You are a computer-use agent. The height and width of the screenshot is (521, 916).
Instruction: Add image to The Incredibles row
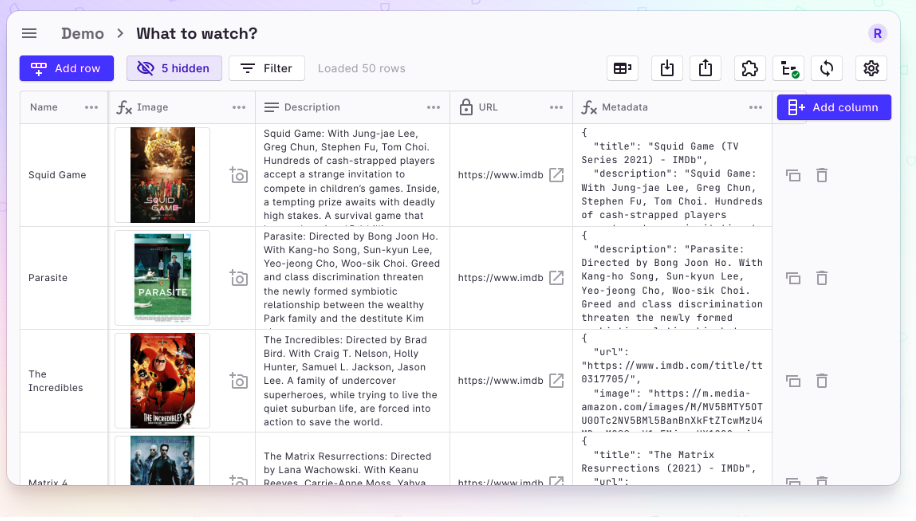coord(238,381)
